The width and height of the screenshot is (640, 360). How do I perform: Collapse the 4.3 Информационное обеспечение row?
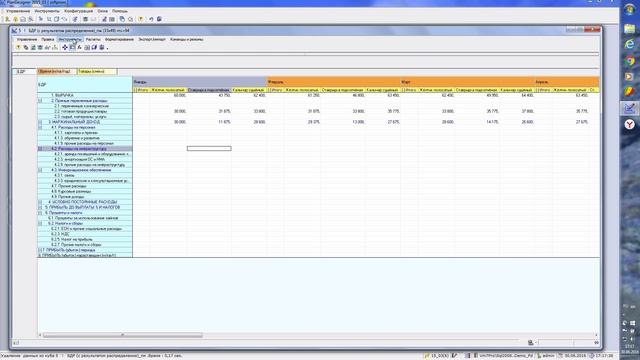click(40, 170)
